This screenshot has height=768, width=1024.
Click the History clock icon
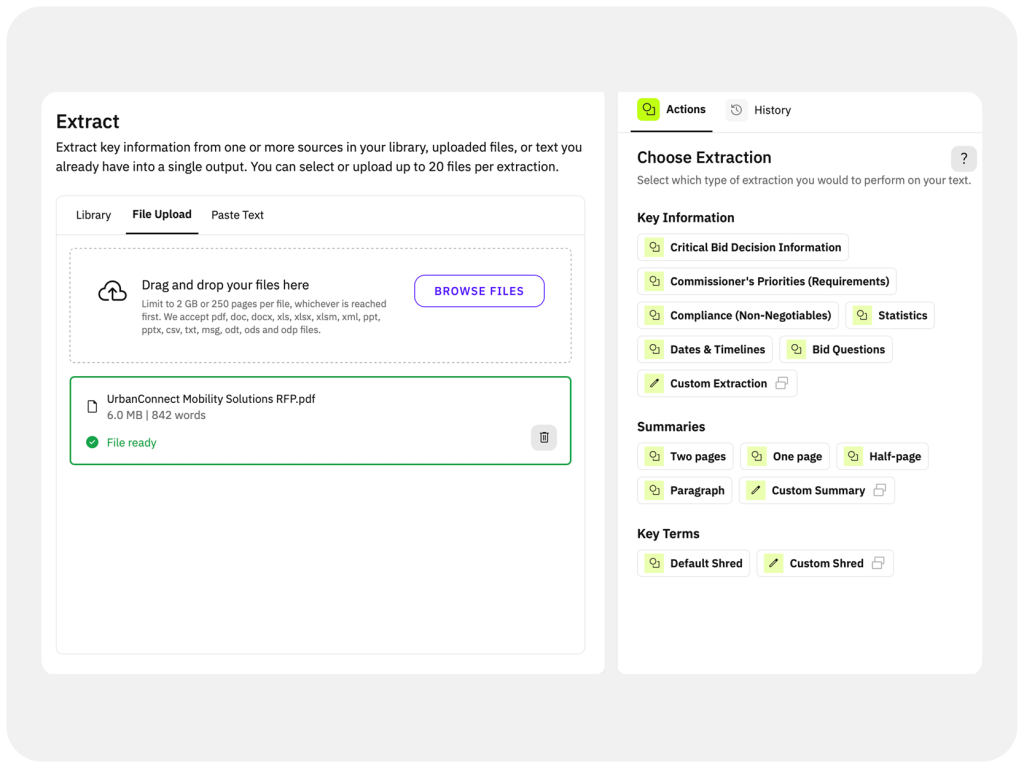pos(737,110)
